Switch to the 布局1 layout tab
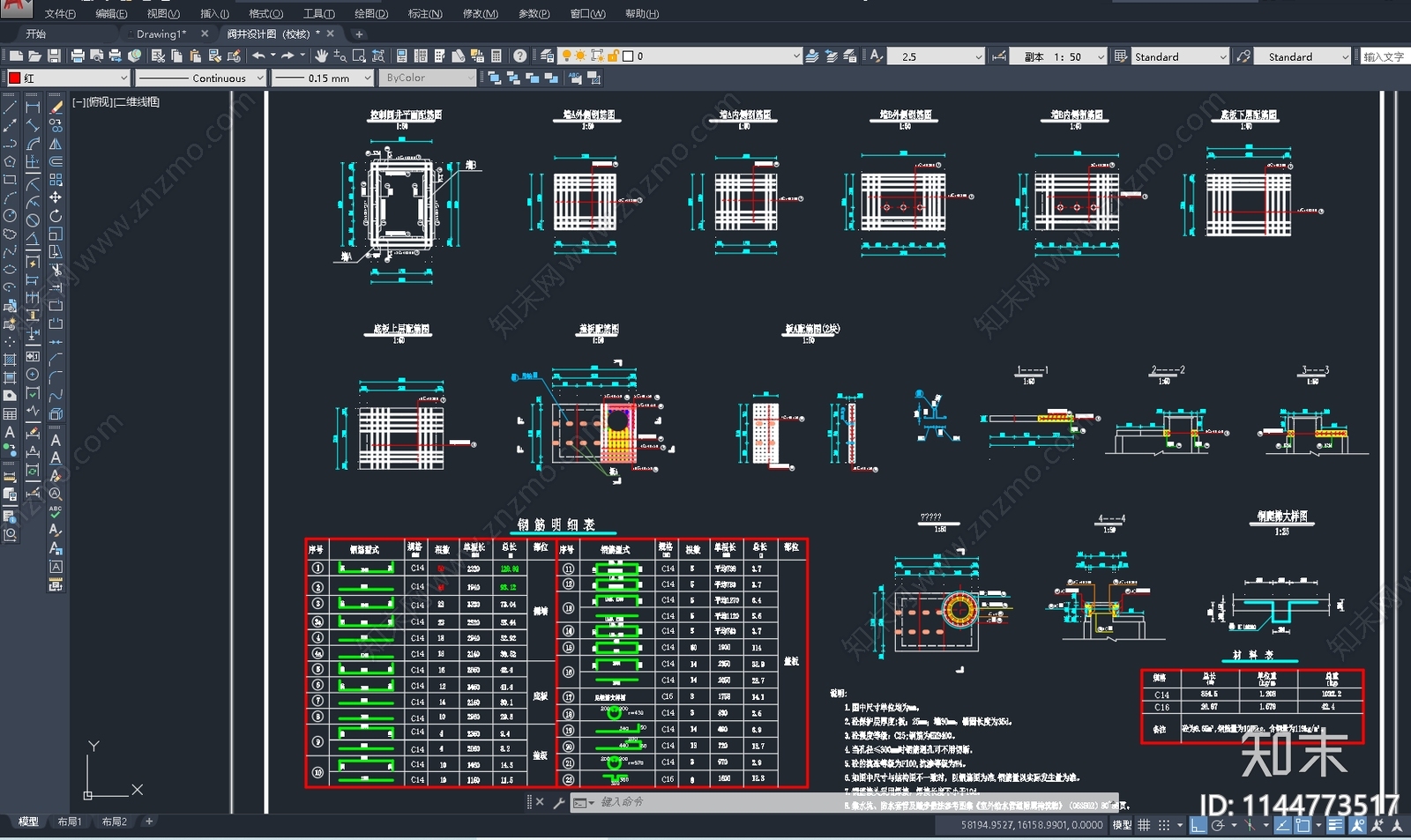The width and height of the screenshot is (1411, 840). click(x=70, y=821)
